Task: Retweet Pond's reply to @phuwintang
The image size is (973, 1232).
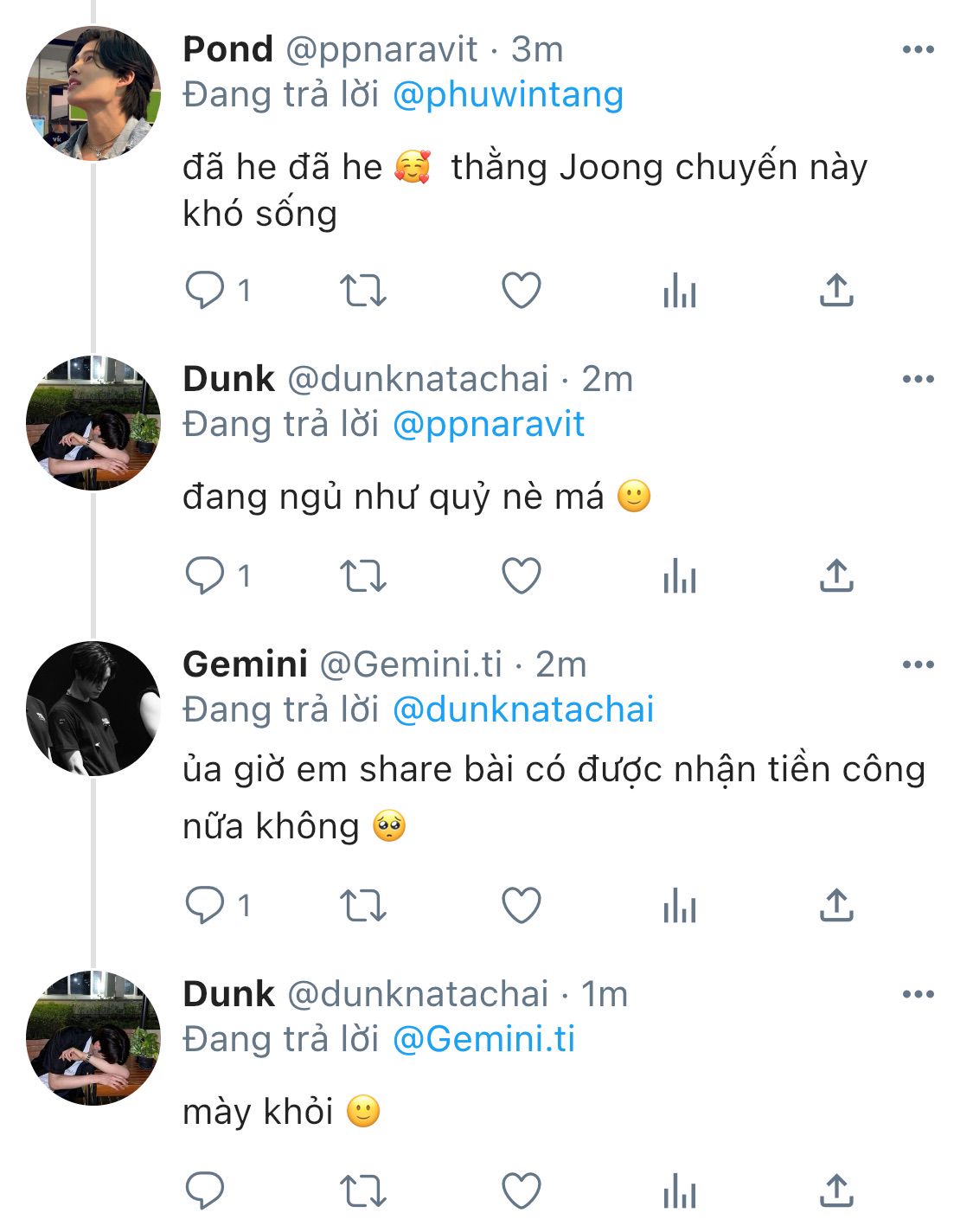Action: pyautogui.click(x=362, y=291)
